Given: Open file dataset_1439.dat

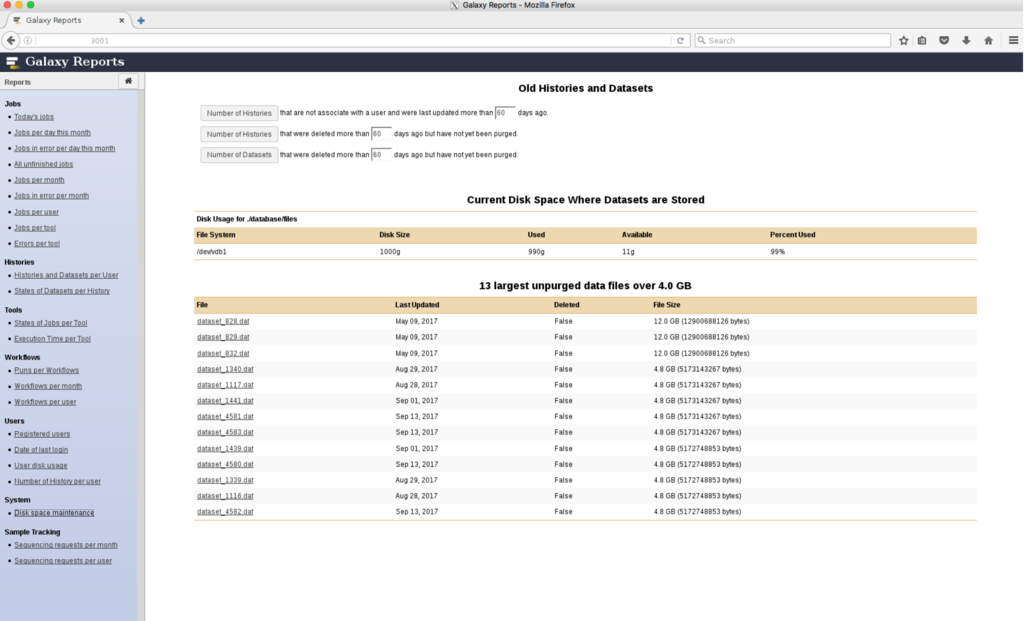Looking at the screenshot, I should tap(225, 449).
